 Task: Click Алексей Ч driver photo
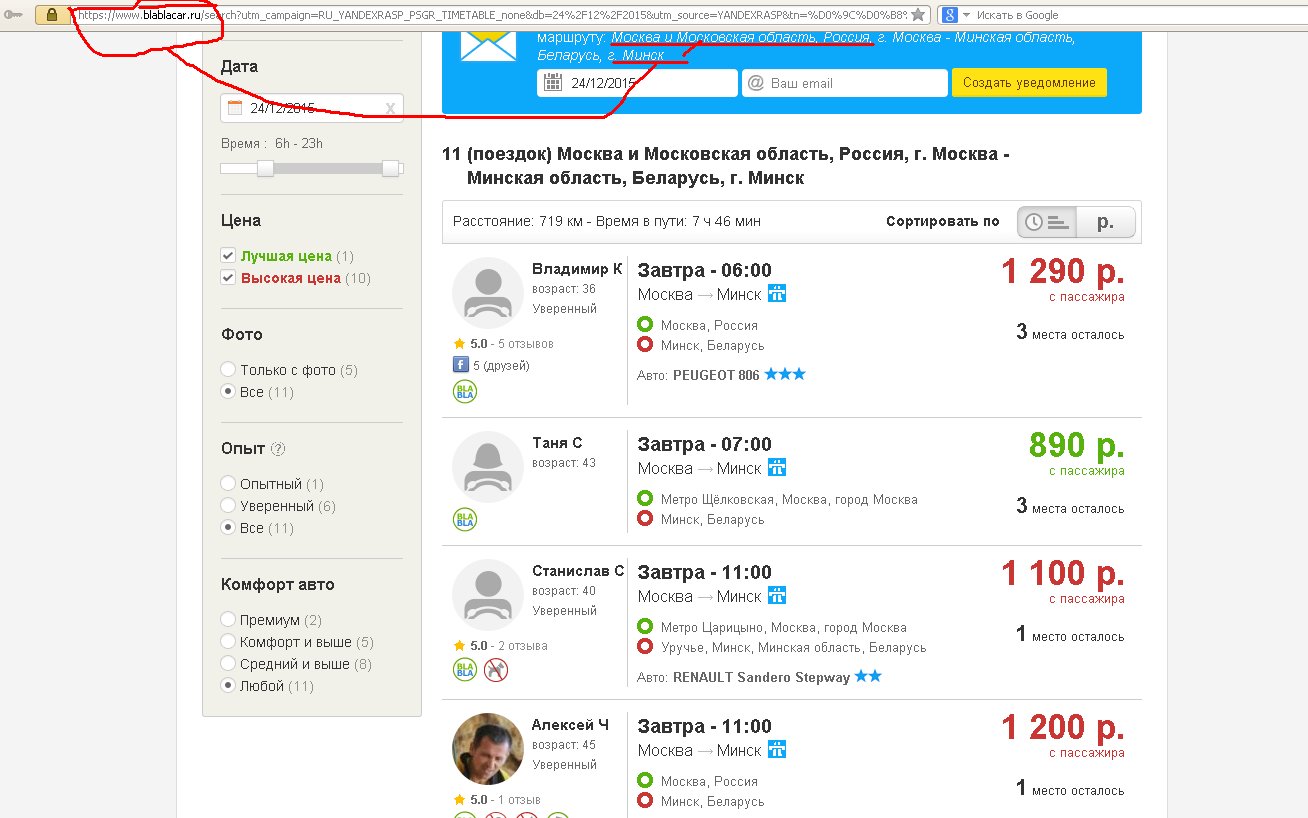488,749
